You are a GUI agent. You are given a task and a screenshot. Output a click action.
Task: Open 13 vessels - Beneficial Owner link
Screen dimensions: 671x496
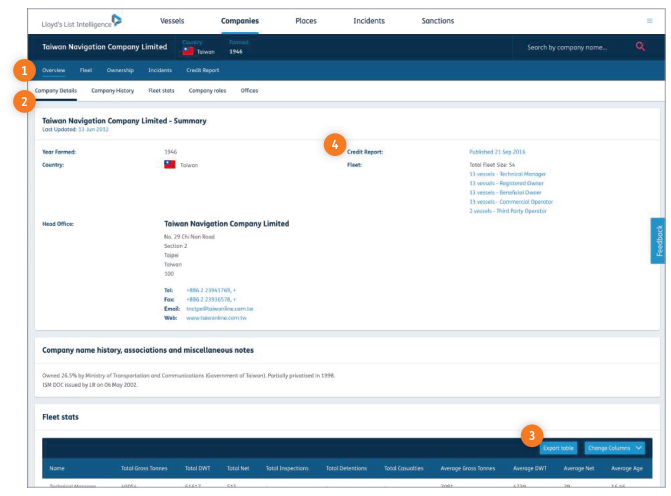(505, 193)
